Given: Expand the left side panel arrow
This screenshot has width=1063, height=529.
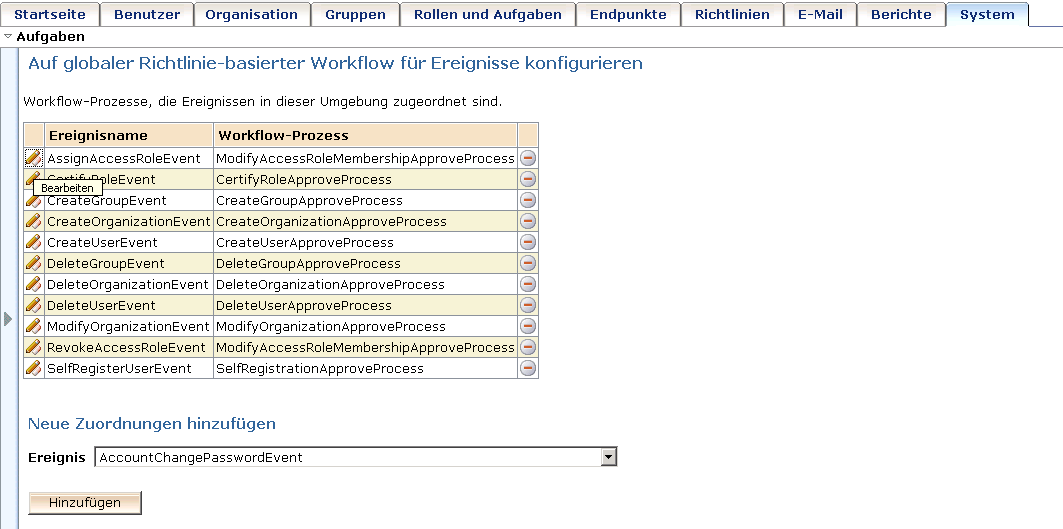Looking at the screenshot, I should pos(8,319).
